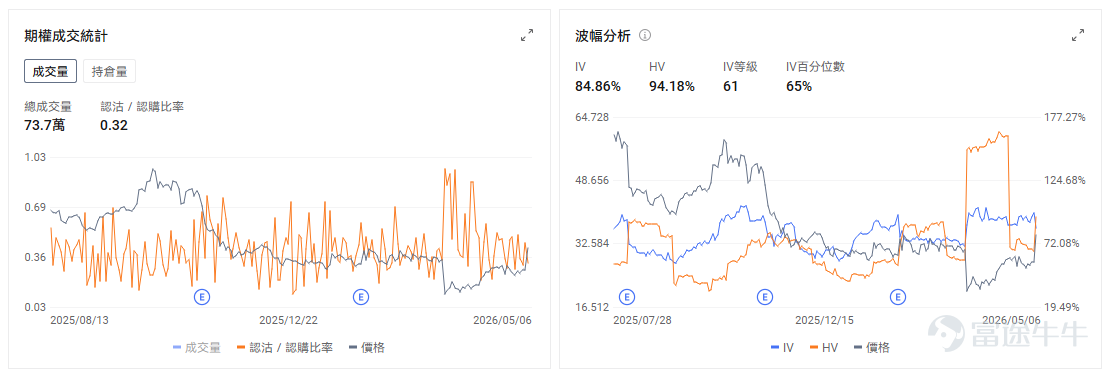Viewport: 1108px width, 370px height.
Task: Switch to the 持倉量 tab
Action: point(110,71)
